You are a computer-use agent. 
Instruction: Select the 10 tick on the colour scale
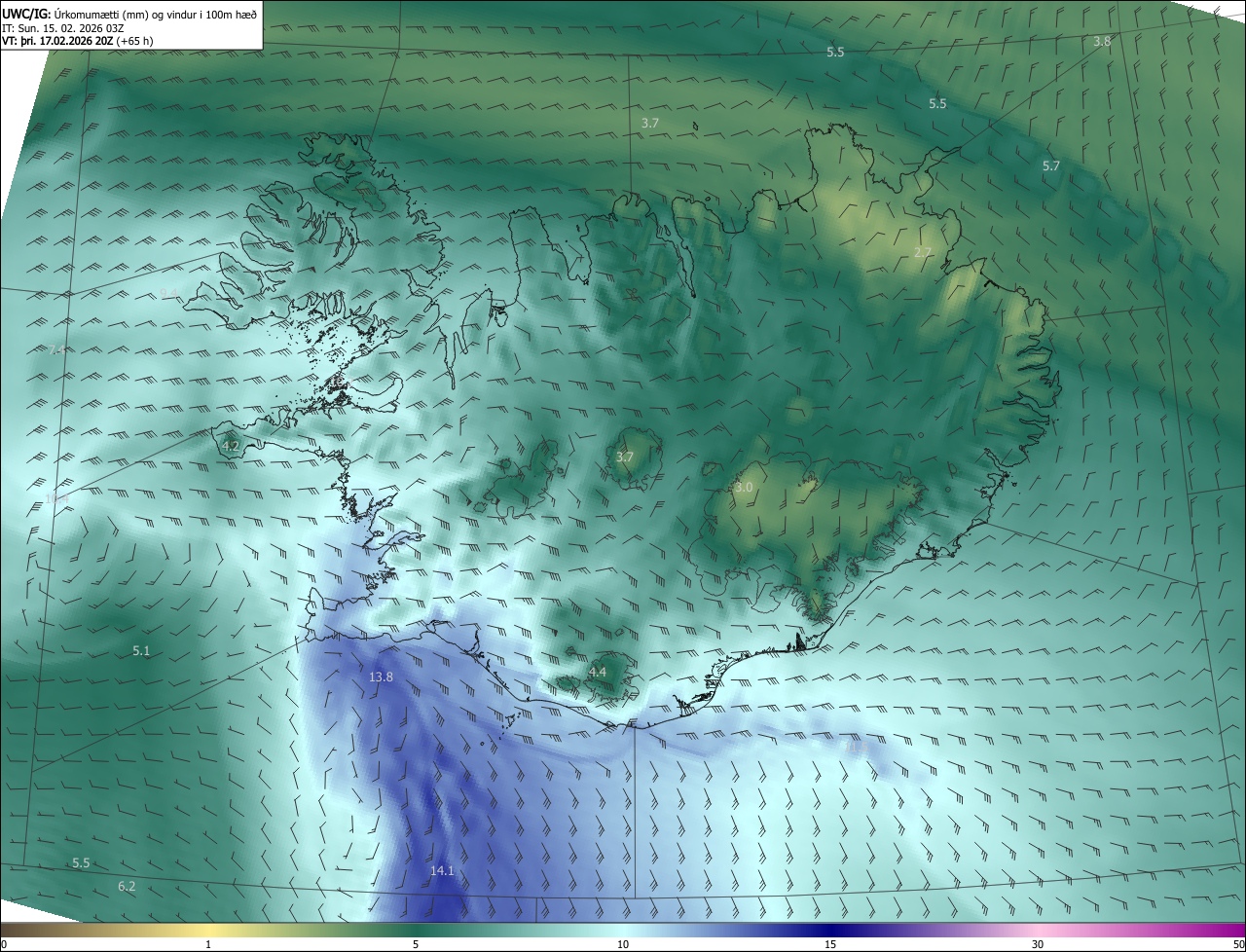(x=623, y=944)
